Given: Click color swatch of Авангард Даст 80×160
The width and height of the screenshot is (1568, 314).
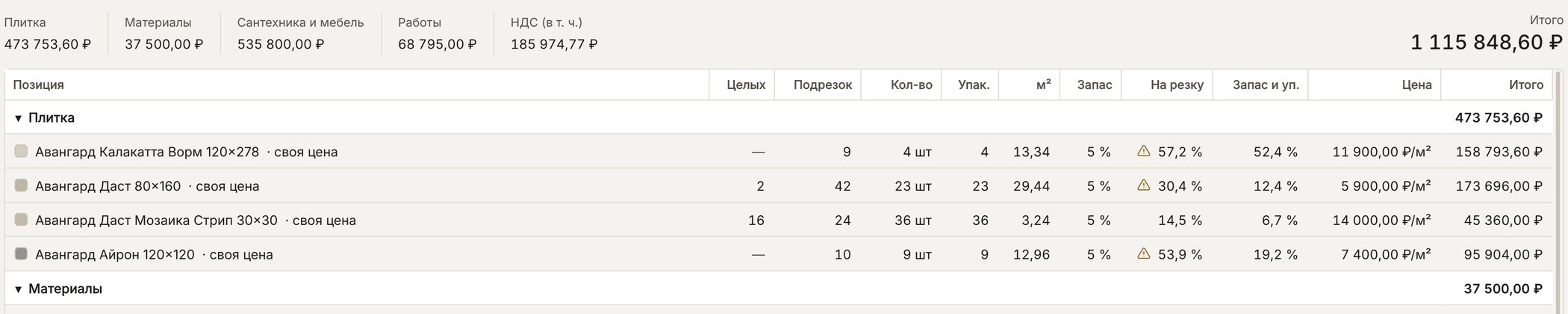Looking at the screenshot, I should [x=21, y=185].
